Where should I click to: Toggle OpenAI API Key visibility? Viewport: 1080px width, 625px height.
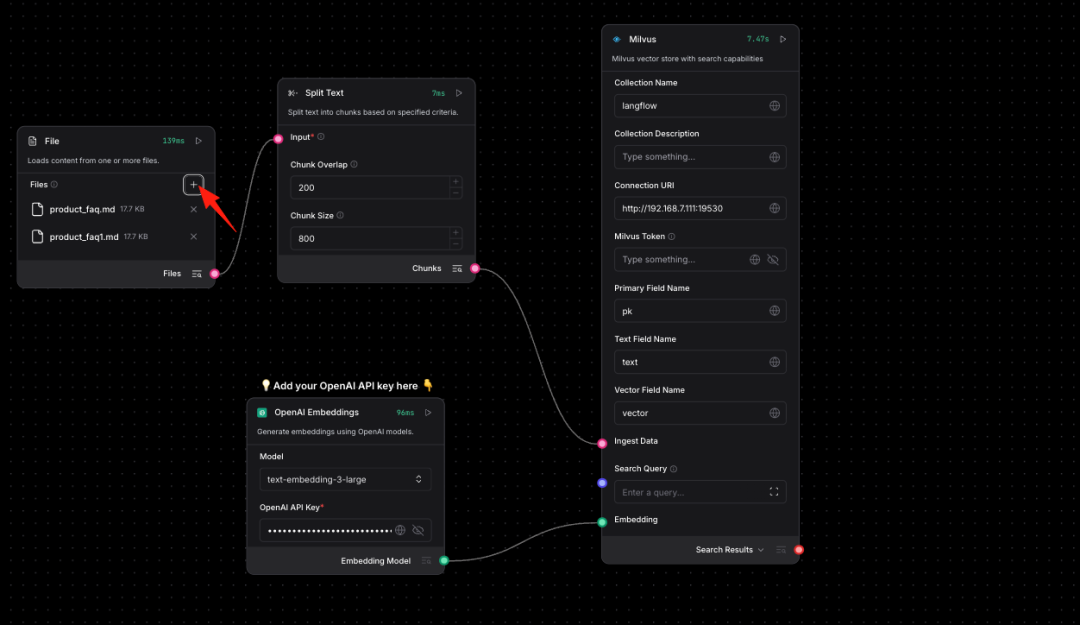point(418,531)
